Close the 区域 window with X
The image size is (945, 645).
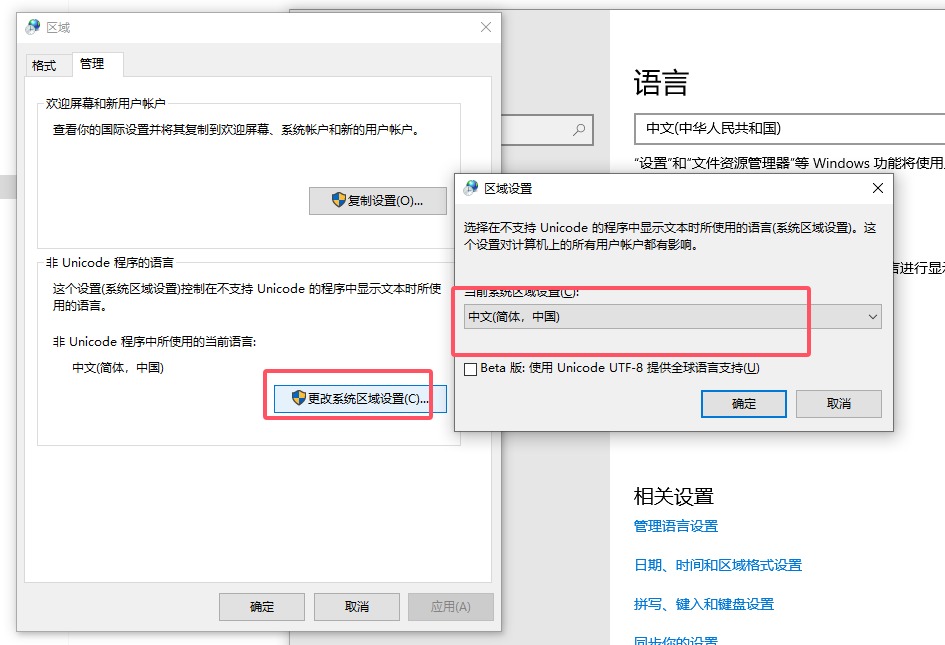pos(486,27)
